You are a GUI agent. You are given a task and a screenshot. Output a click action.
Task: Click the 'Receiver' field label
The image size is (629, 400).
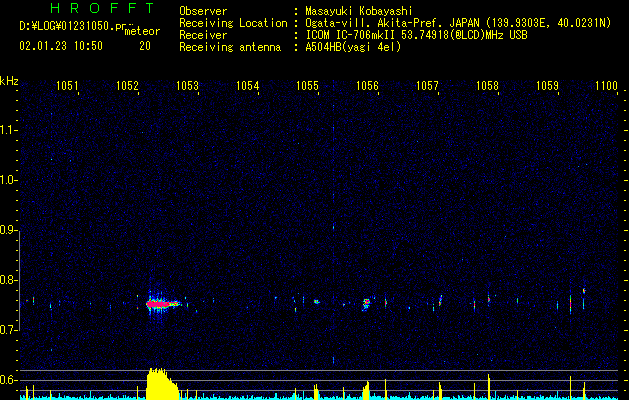point(203,35)
